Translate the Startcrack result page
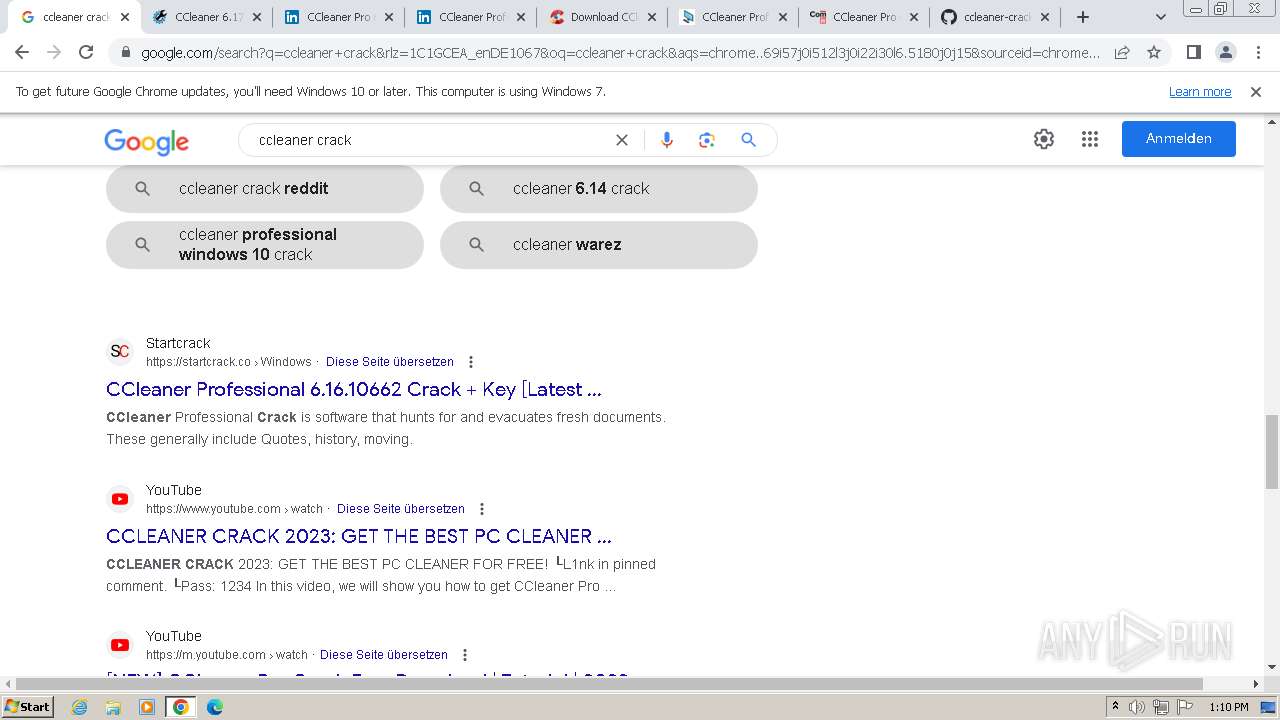Viewport: 1280px width, 720px height. [390, 362]
